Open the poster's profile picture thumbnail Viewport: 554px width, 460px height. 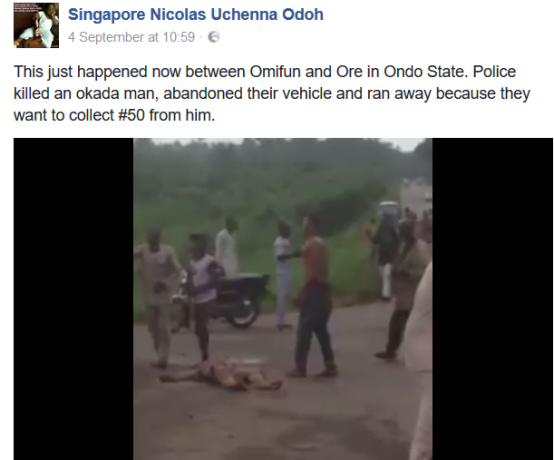coord(36,25)
